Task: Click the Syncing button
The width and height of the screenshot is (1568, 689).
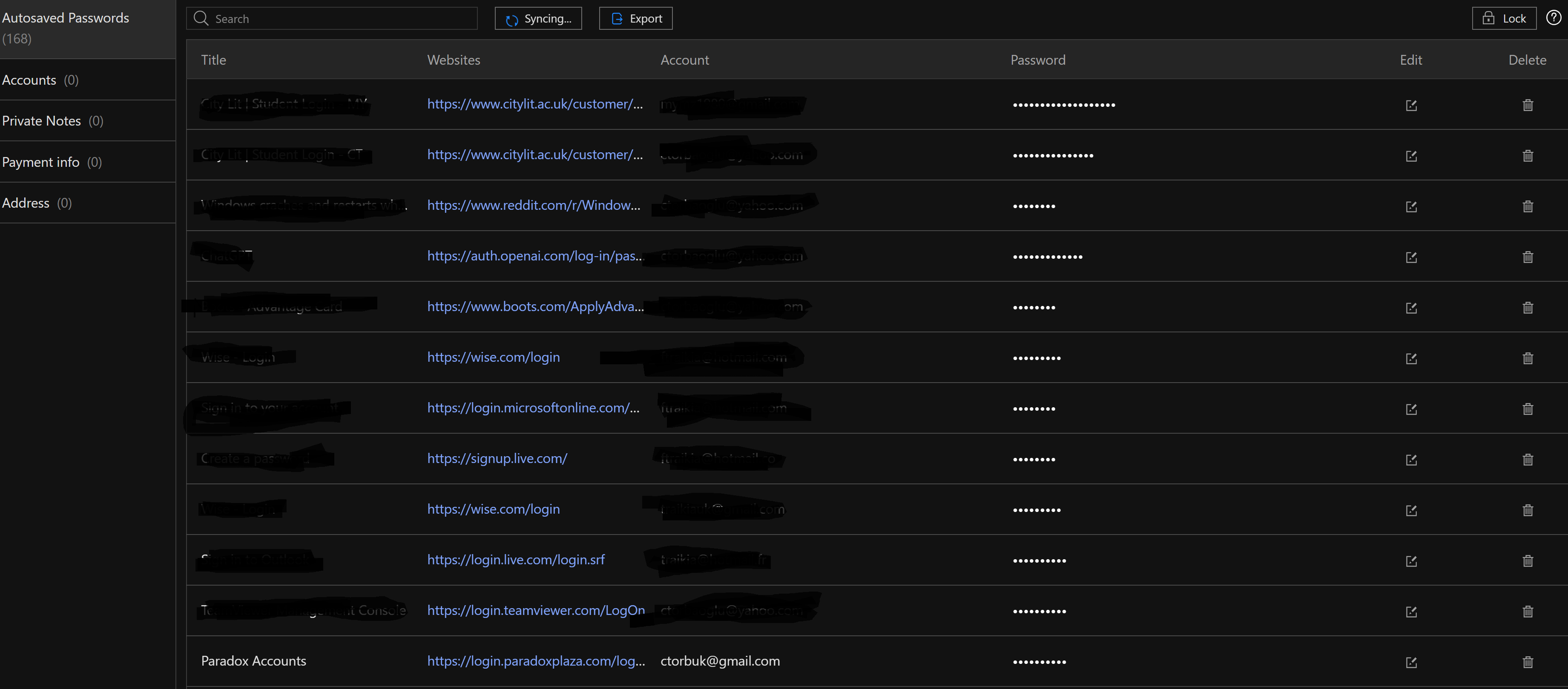Action: [538, 18]
